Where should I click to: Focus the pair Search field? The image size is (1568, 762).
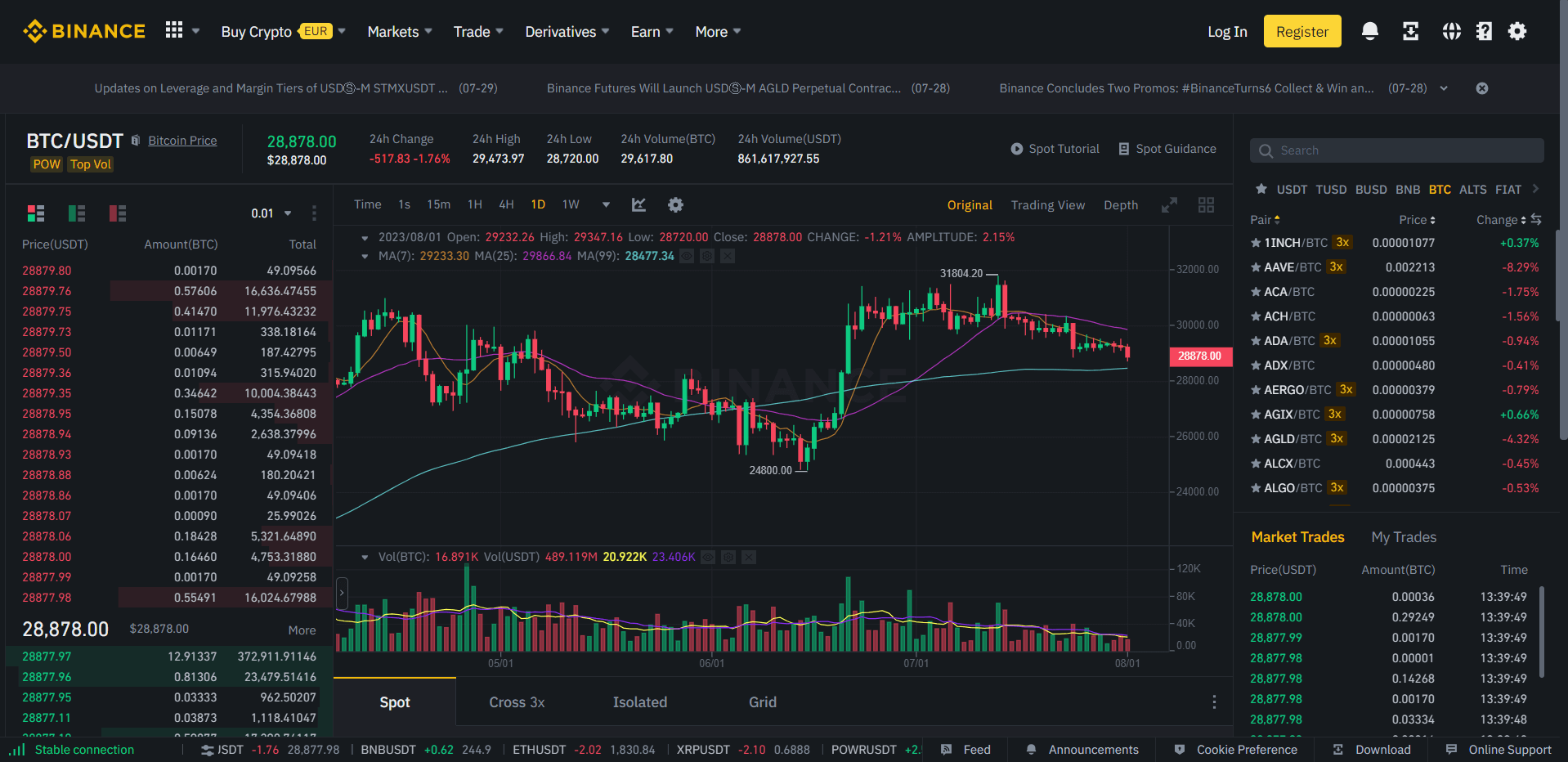[1396, 150]
